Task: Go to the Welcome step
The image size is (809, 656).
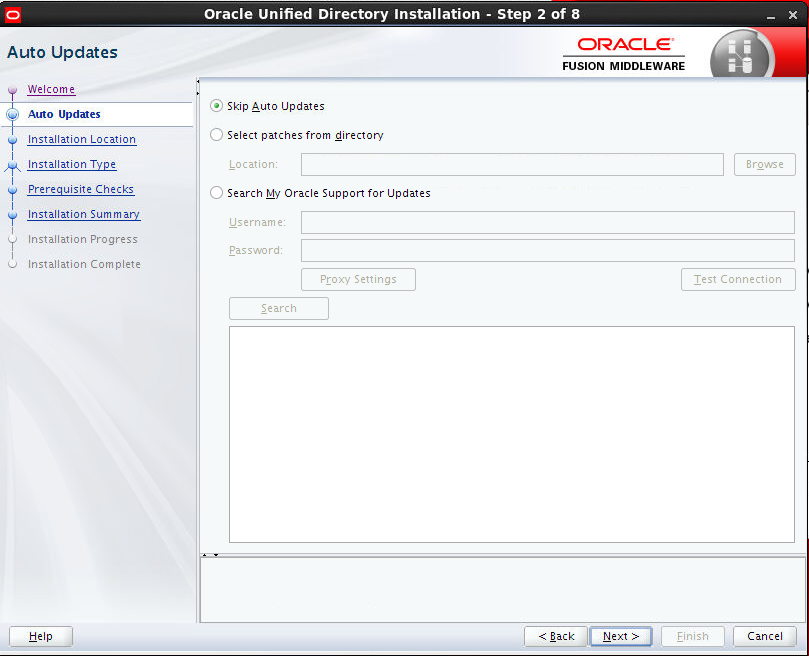Action: [52, 89]
